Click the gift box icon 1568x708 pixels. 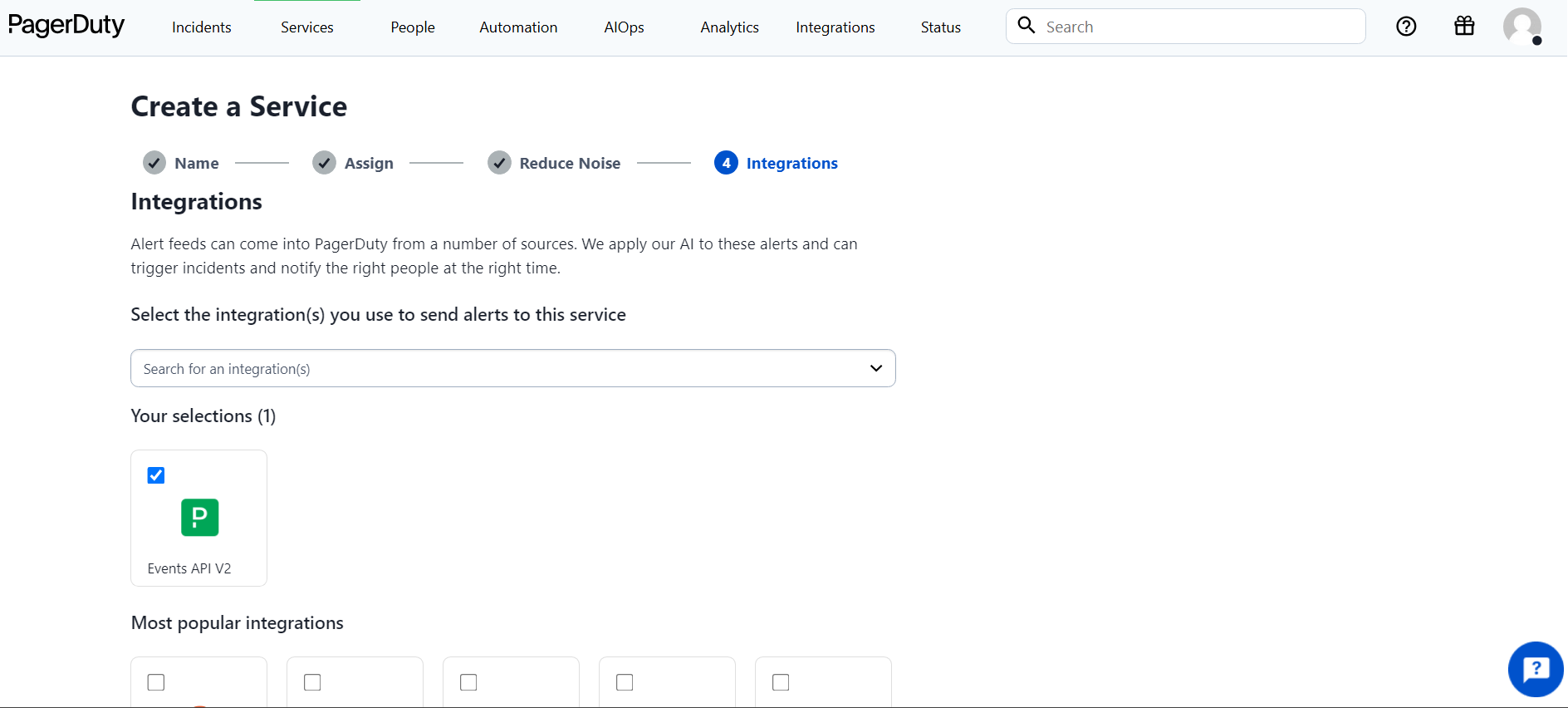[1464, 27]
